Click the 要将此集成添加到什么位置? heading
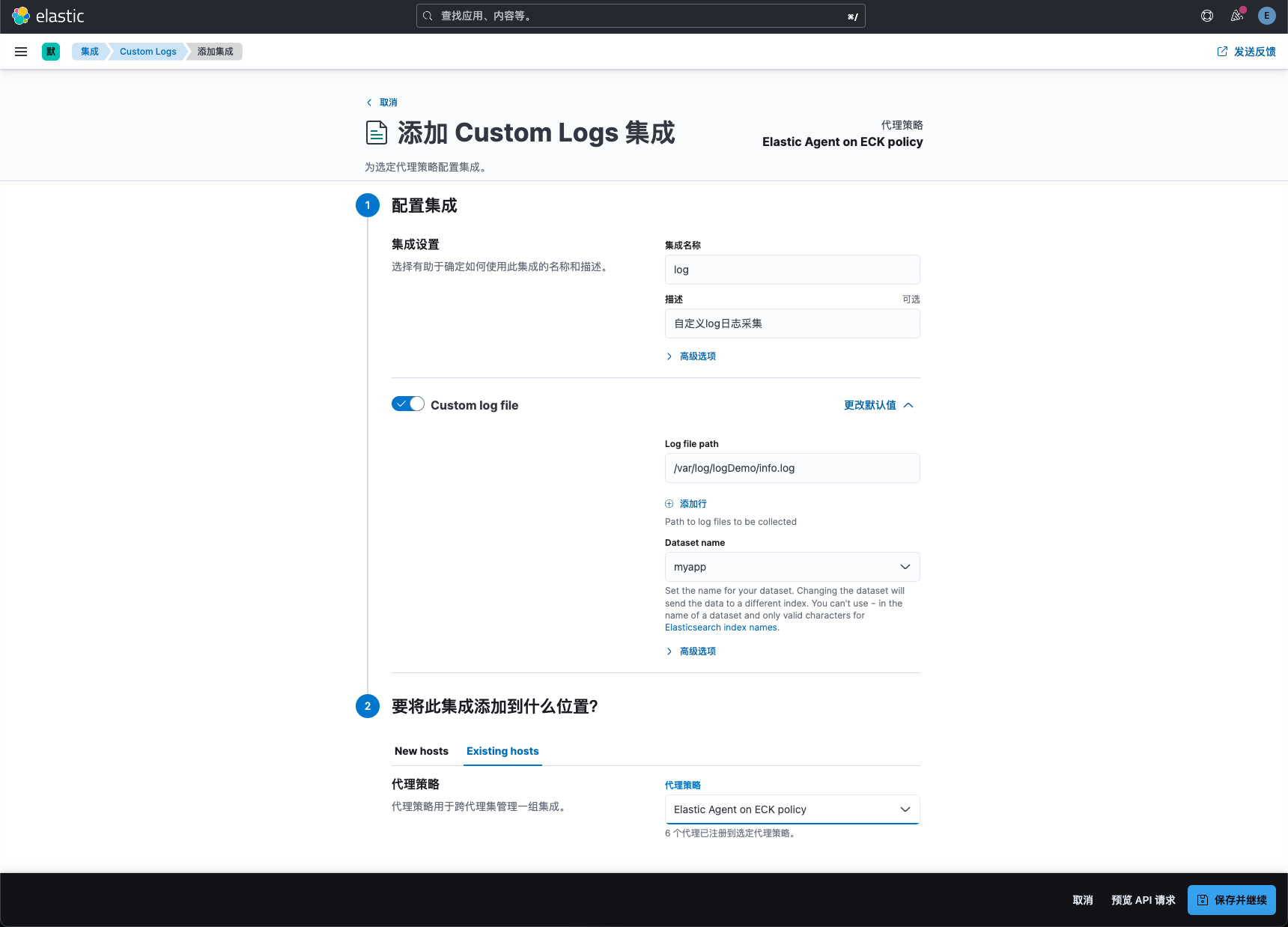1288x927 pixels. point(495,707)
